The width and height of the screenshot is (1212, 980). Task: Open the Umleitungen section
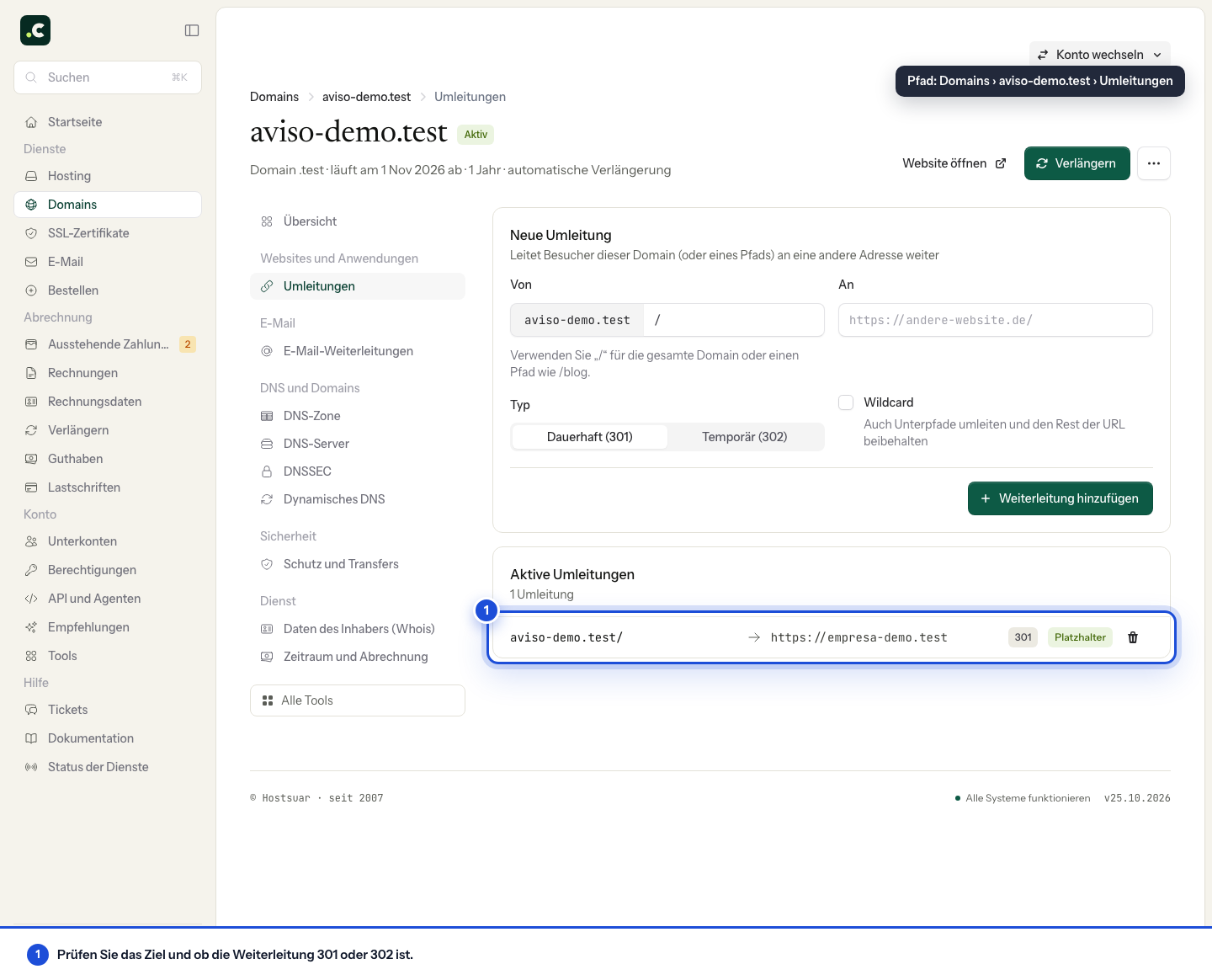pos(358,286)
